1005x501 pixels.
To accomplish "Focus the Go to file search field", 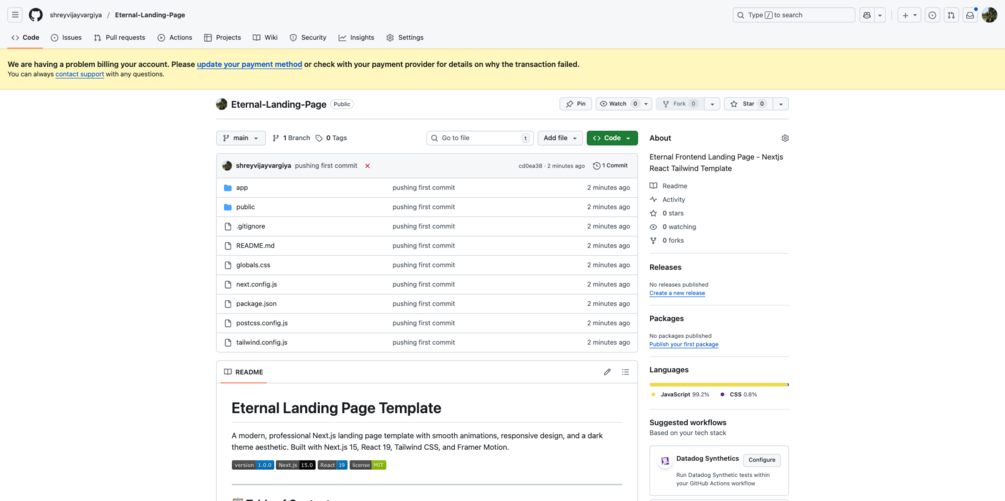I will click(480, 138).
